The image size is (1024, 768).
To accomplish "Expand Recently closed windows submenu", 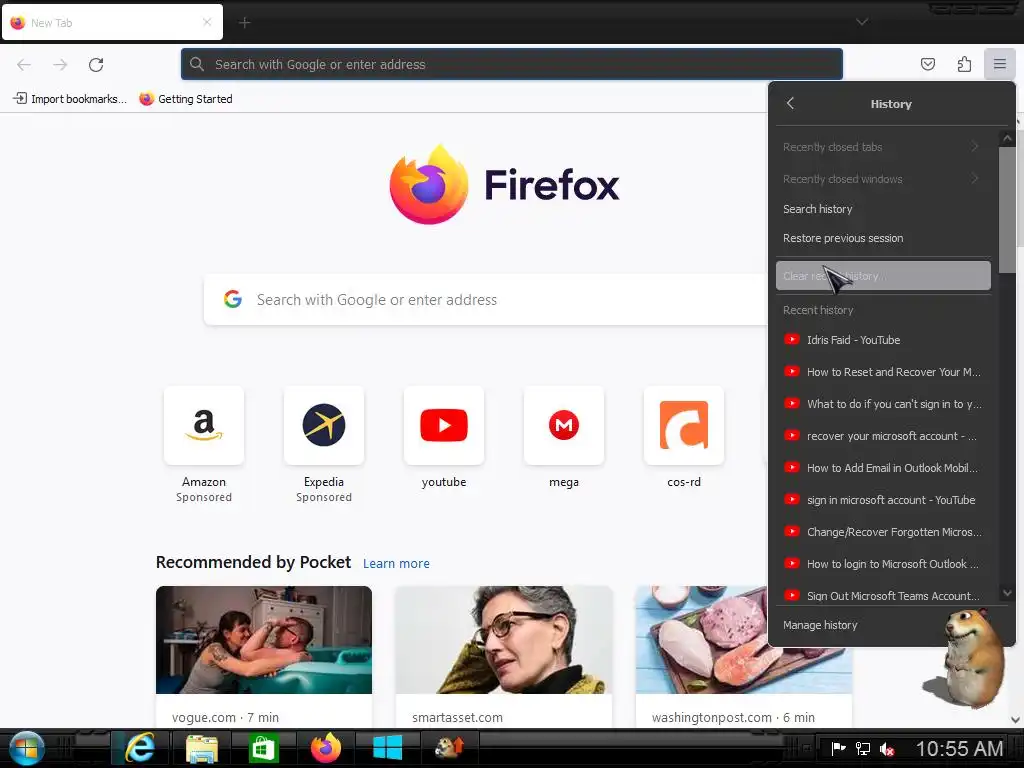I will tap(883, 179).
